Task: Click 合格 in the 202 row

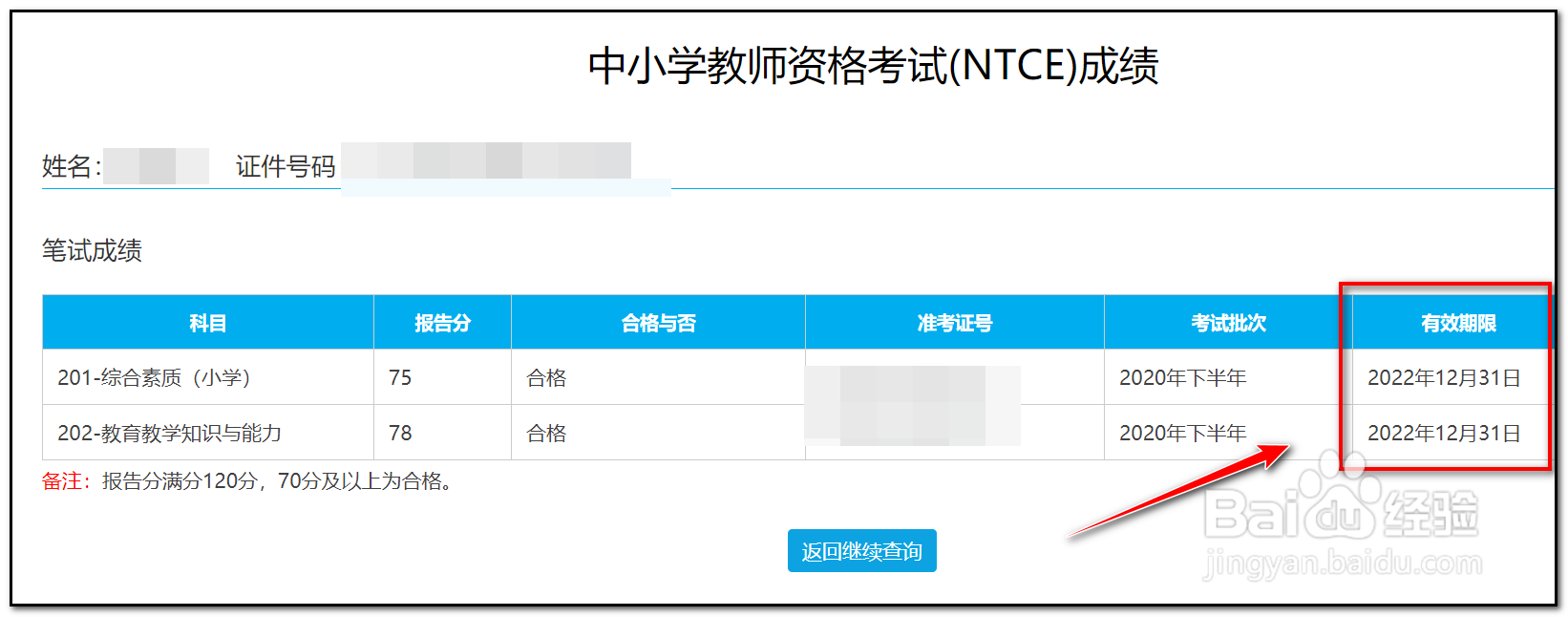Action: tap(546, 433)
